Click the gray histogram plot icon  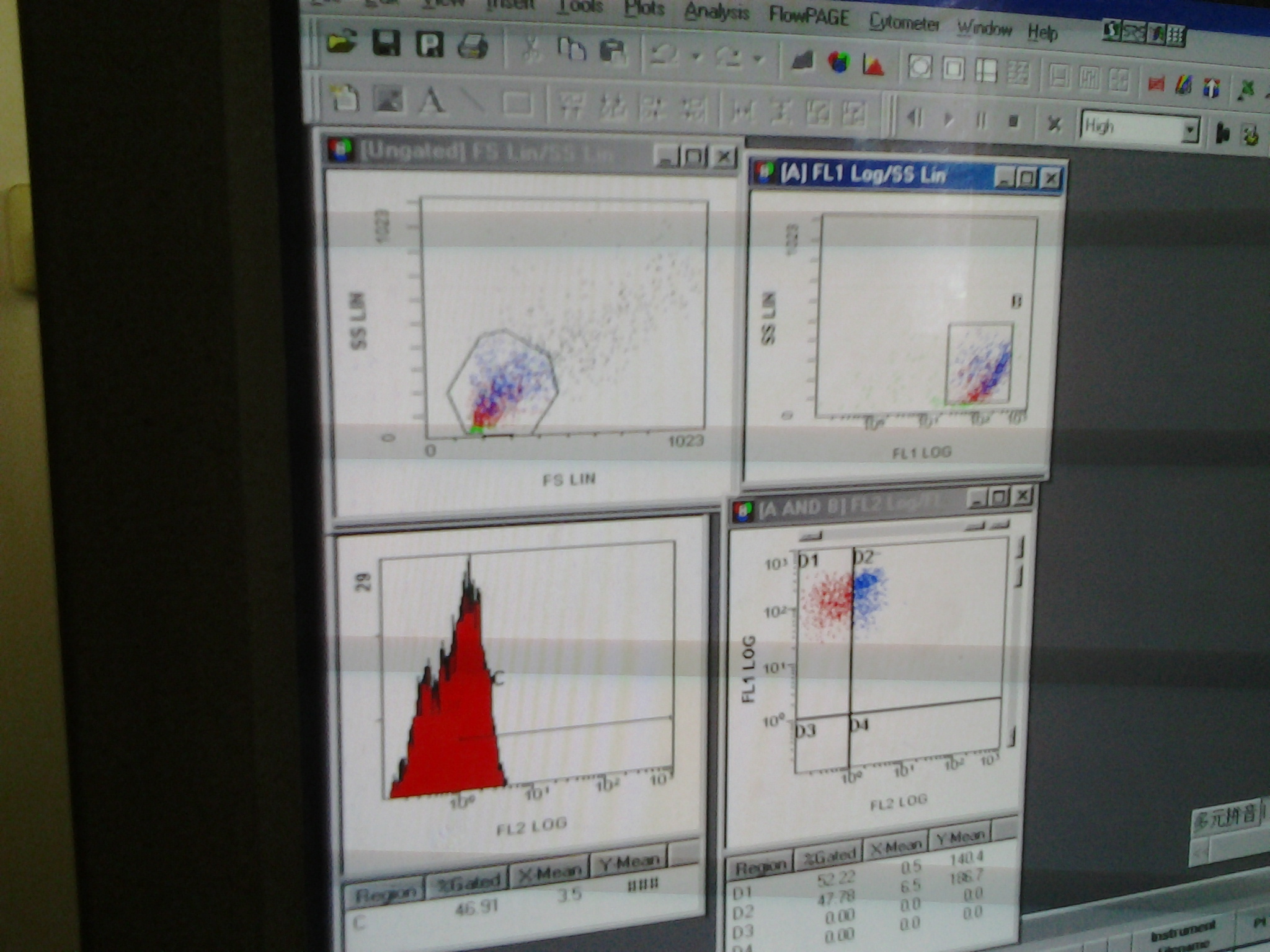click(803, 61)
